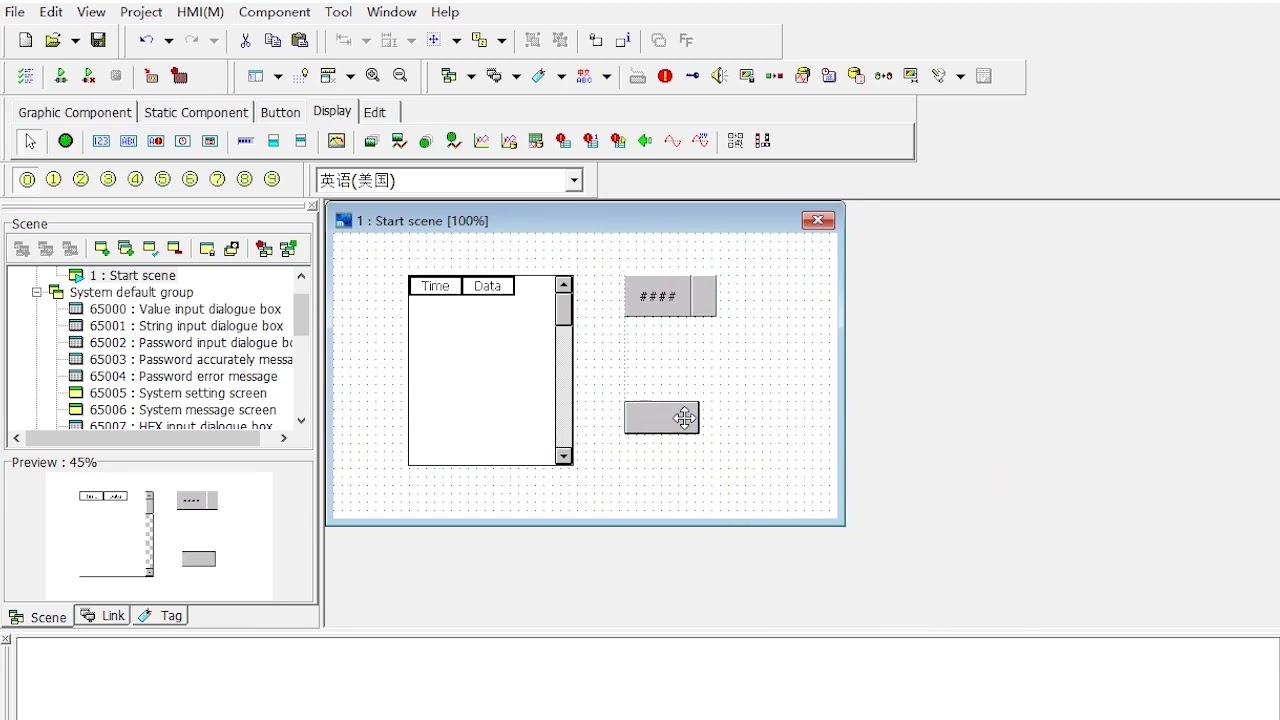Switch to Static Component tab
Image resolution: width=1280 pixels, height=720 pixels.
(x=196, y=112)
